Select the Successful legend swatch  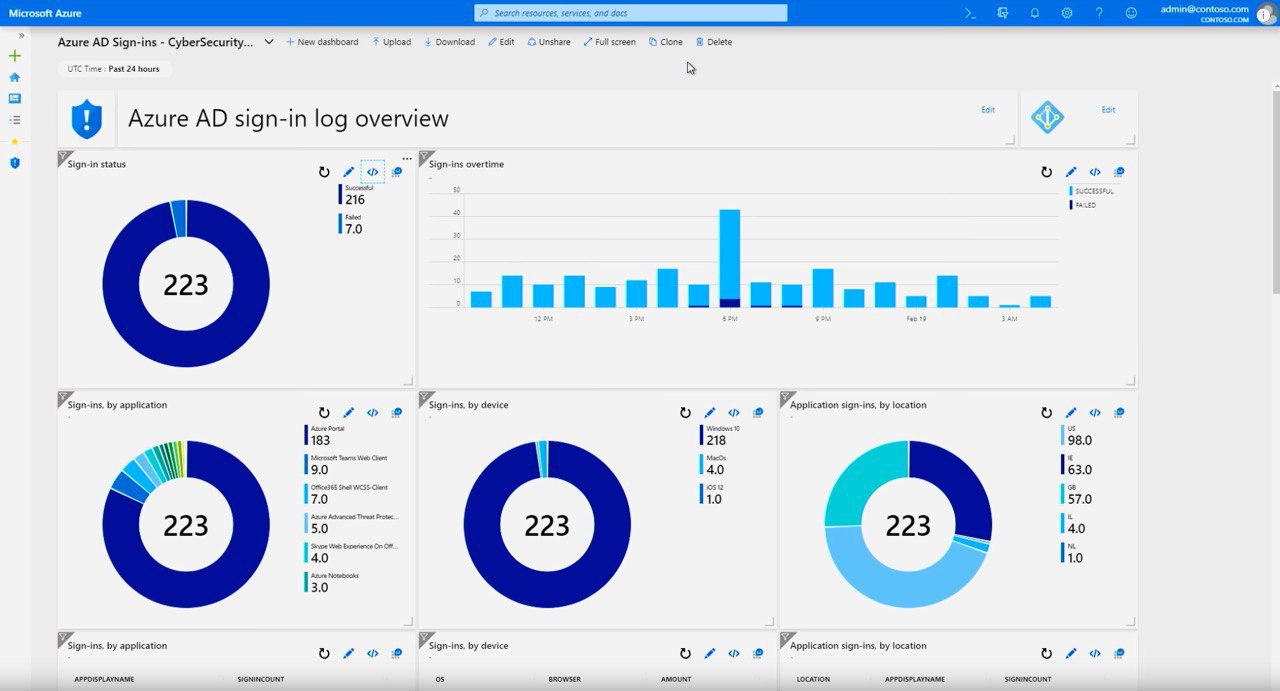tap(340, 194)
